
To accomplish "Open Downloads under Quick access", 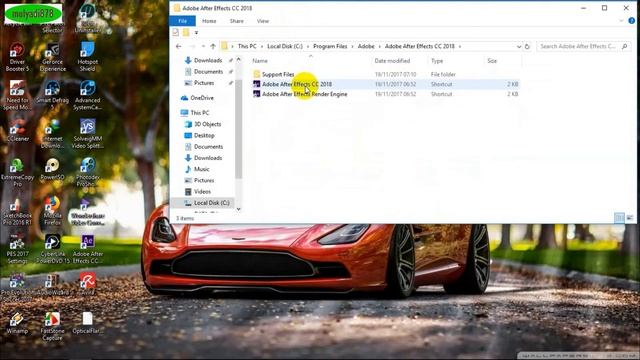I will tap(208, 60).
